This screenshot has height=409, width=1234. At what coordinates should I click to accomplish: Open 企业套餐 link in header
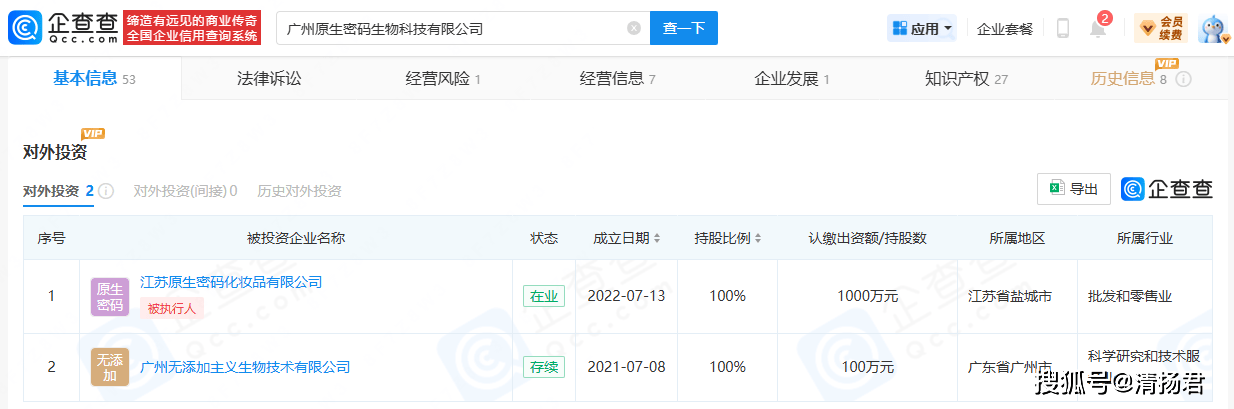pos(1005,28)
